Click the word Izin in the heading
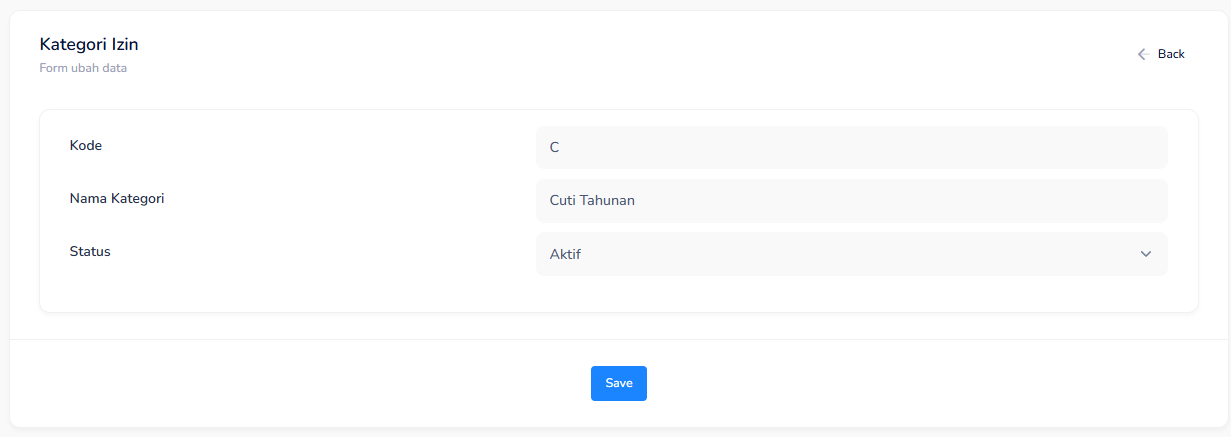 pos(124,44)
